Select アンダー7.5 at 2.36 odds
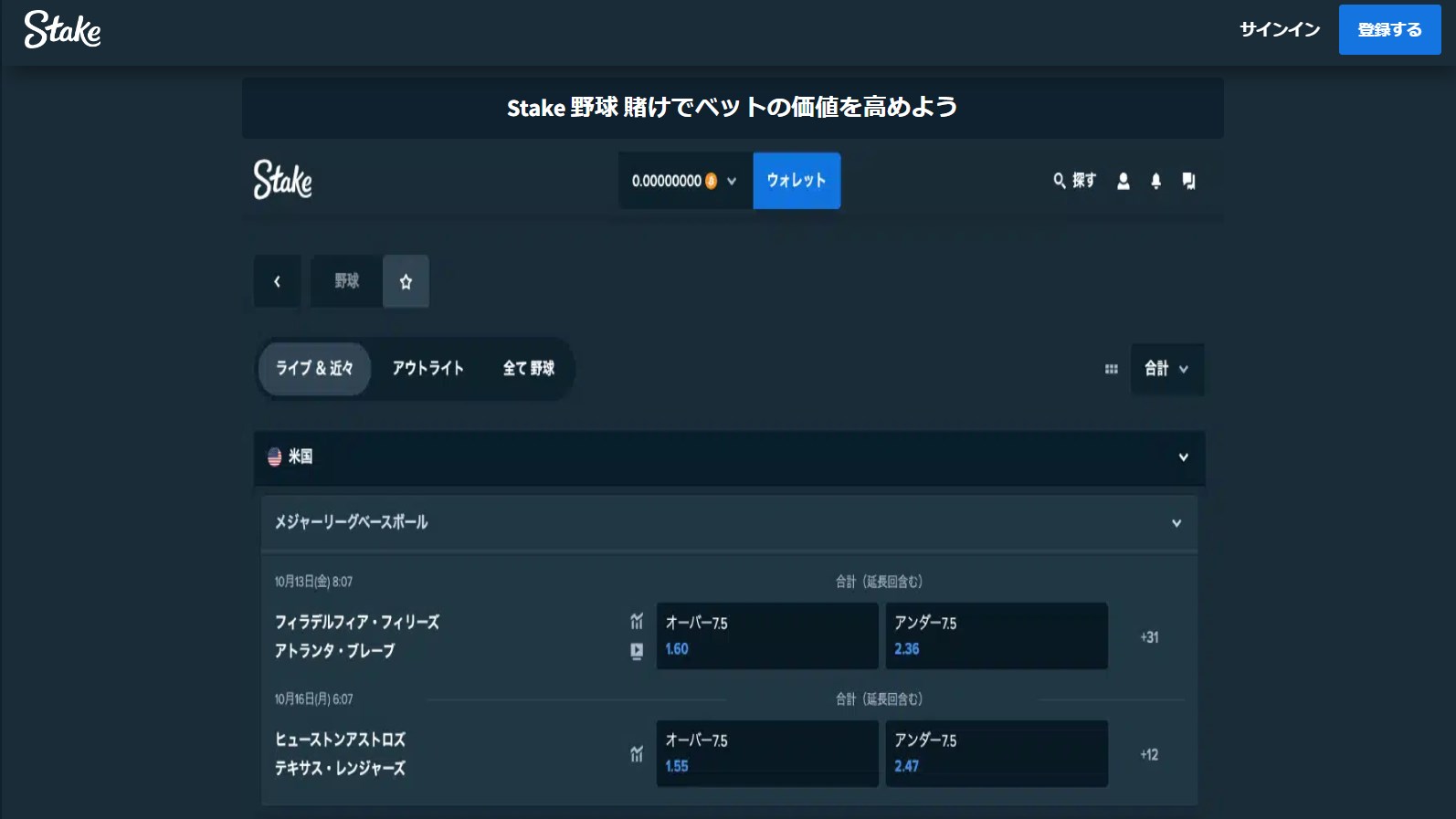The width and height of the screenshot is (1456, 819). (x=997, y=635)
